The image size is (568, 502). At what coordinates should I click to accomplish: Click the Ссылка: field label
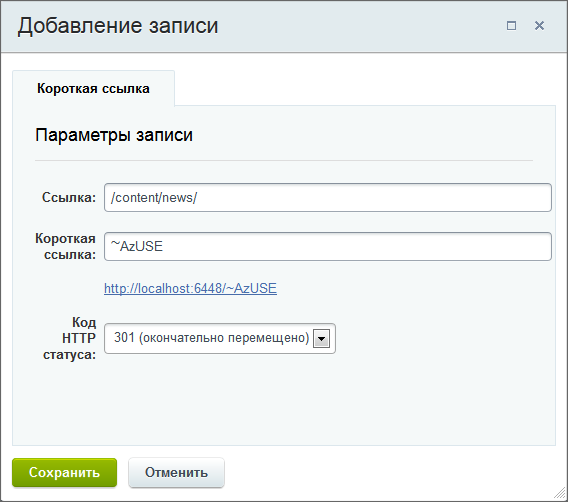pos(69,198)
